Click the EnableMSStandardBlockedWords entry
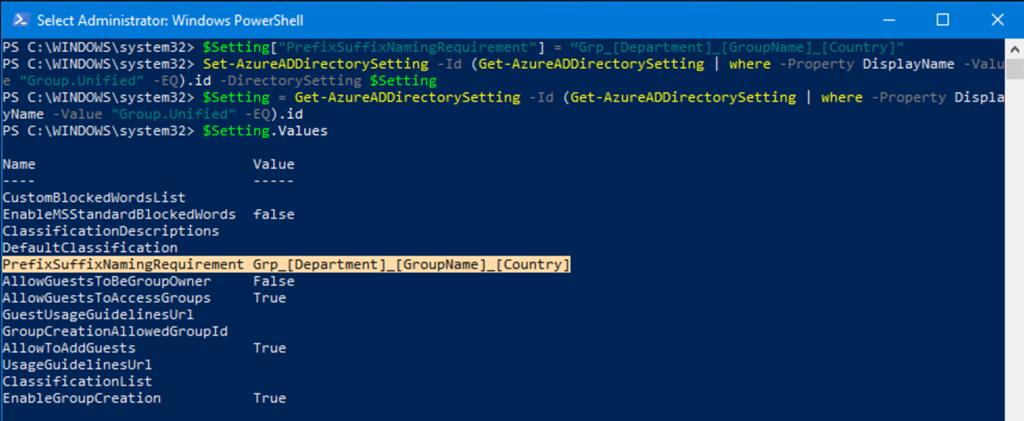The image size is (1024, 421). (x=118, y=214)
